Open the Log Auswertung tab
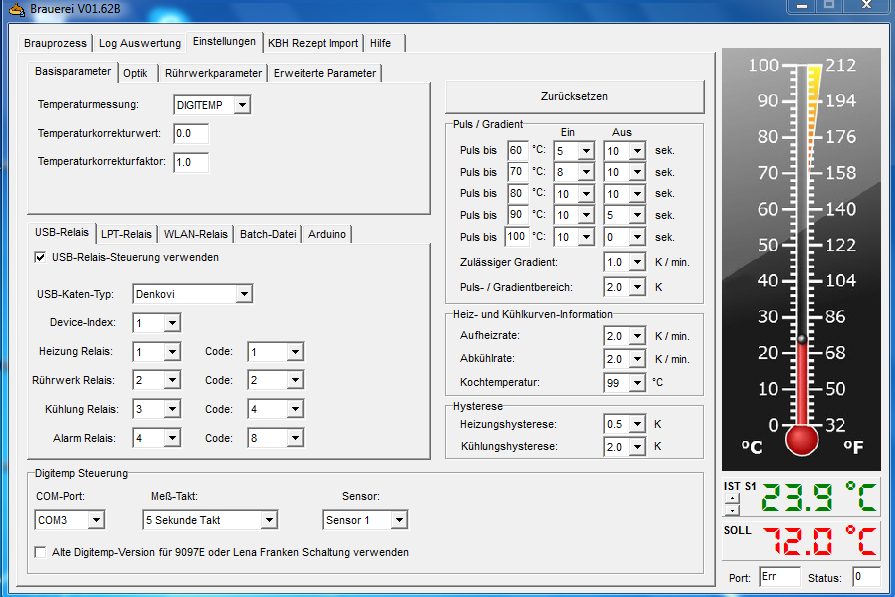 coord(140,43)
